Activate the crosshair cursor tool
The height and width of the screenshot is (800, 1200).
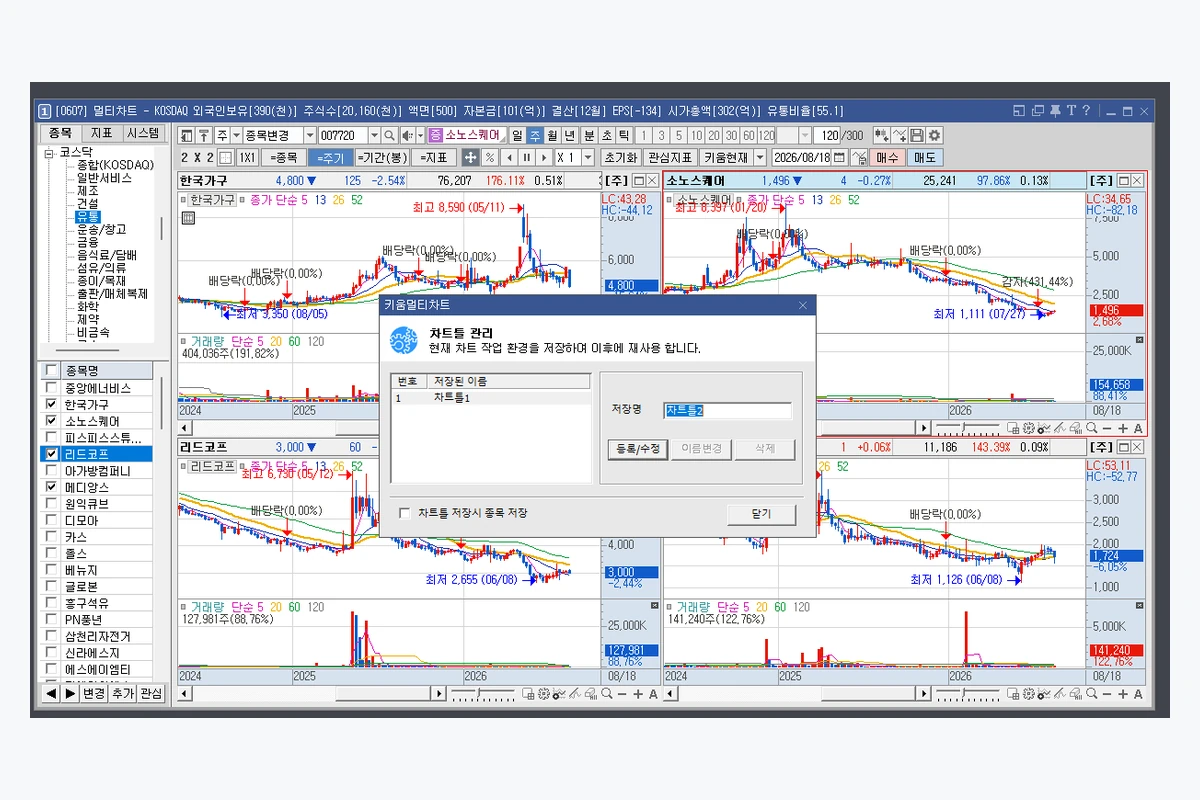469,157
